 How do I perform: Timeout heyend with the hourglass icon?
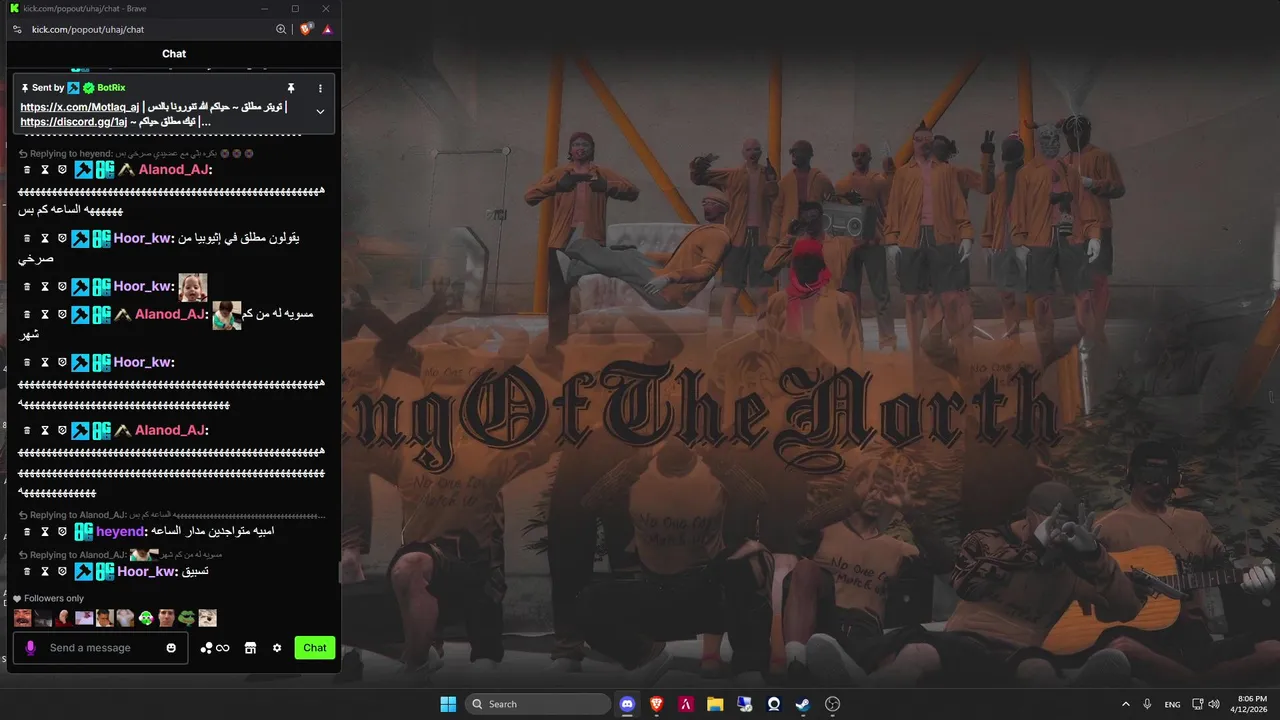pos(45,532)
